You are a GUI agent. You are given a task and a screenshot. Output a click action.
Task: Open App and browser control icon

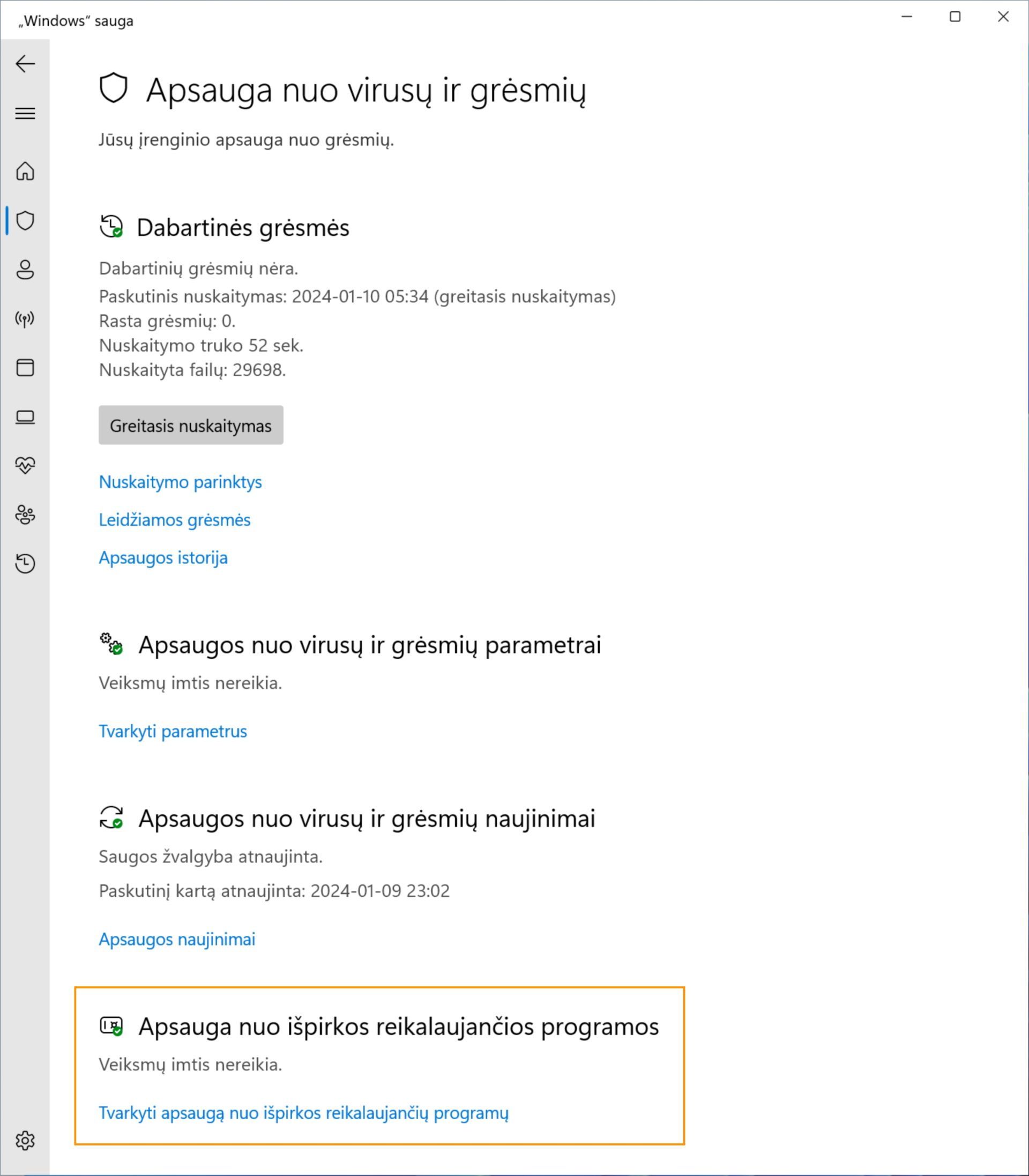click(x=25, y=368)
